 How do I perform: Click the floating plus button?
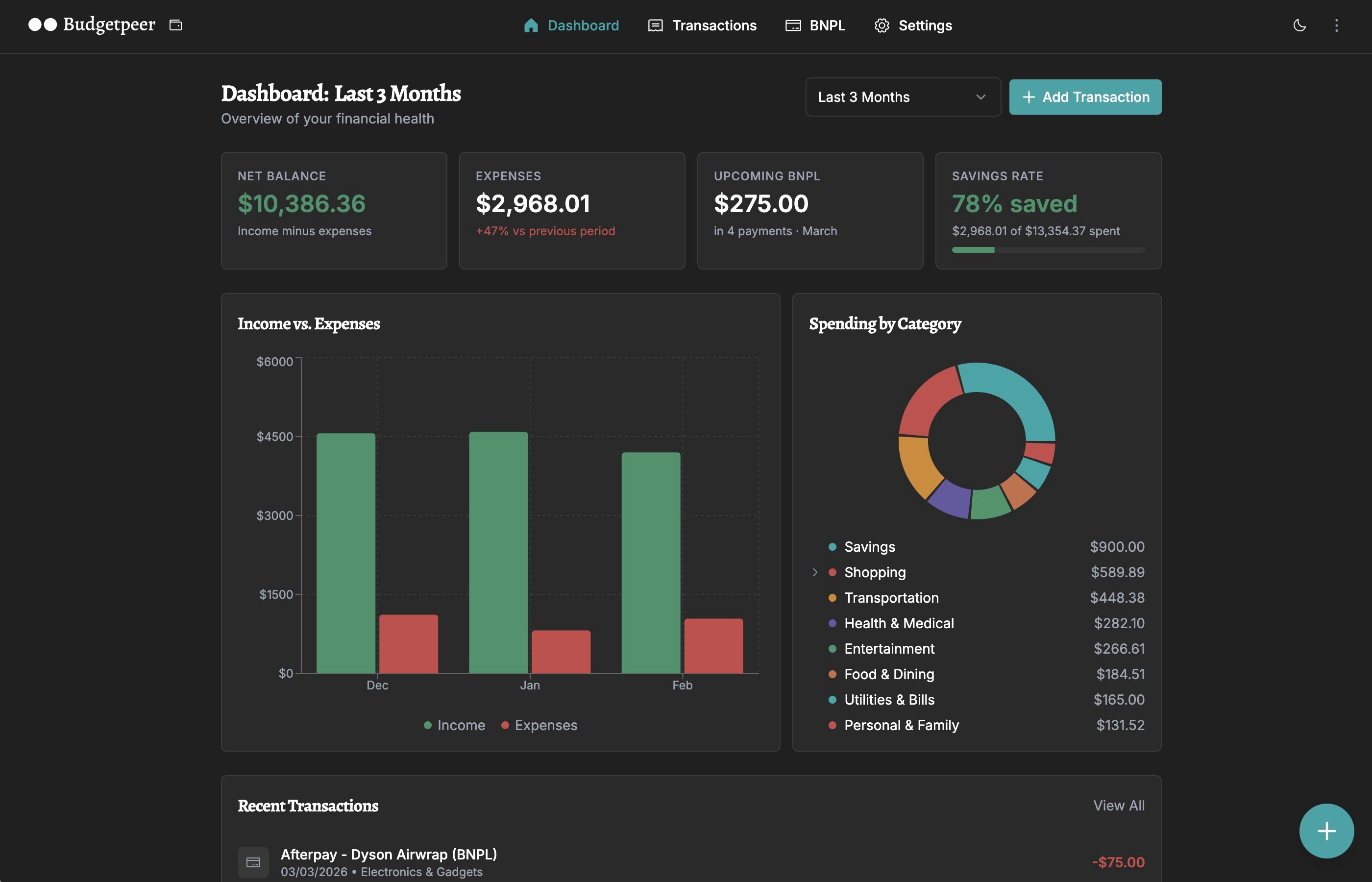point(1326,831)
